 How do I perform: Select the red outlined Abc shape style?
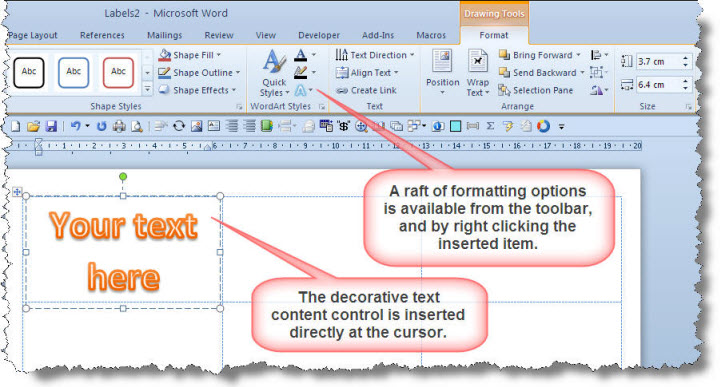click(118, 73)
